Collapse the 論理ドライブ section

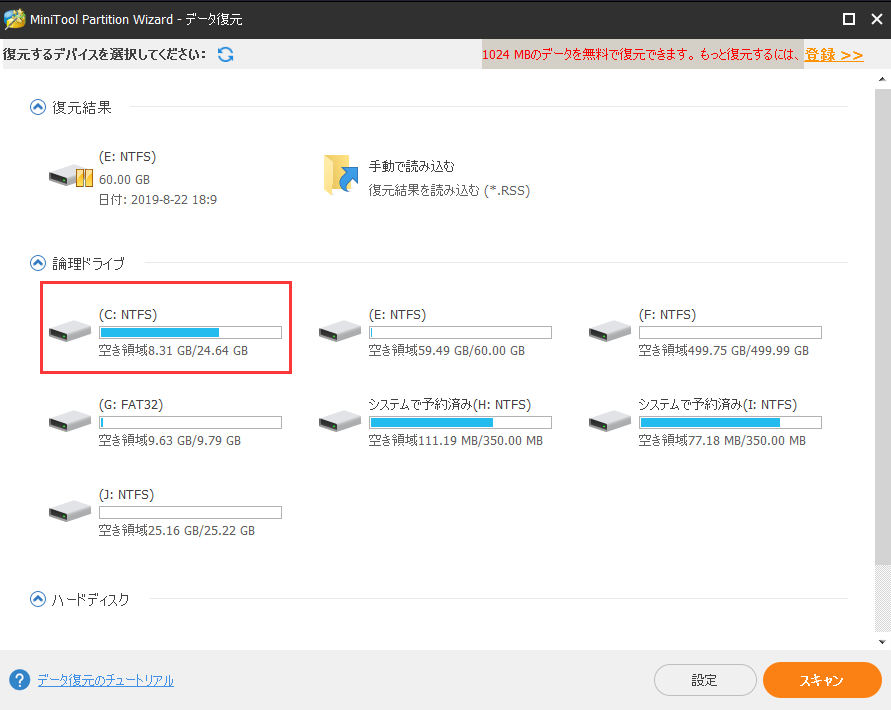(x=37, y=263)
